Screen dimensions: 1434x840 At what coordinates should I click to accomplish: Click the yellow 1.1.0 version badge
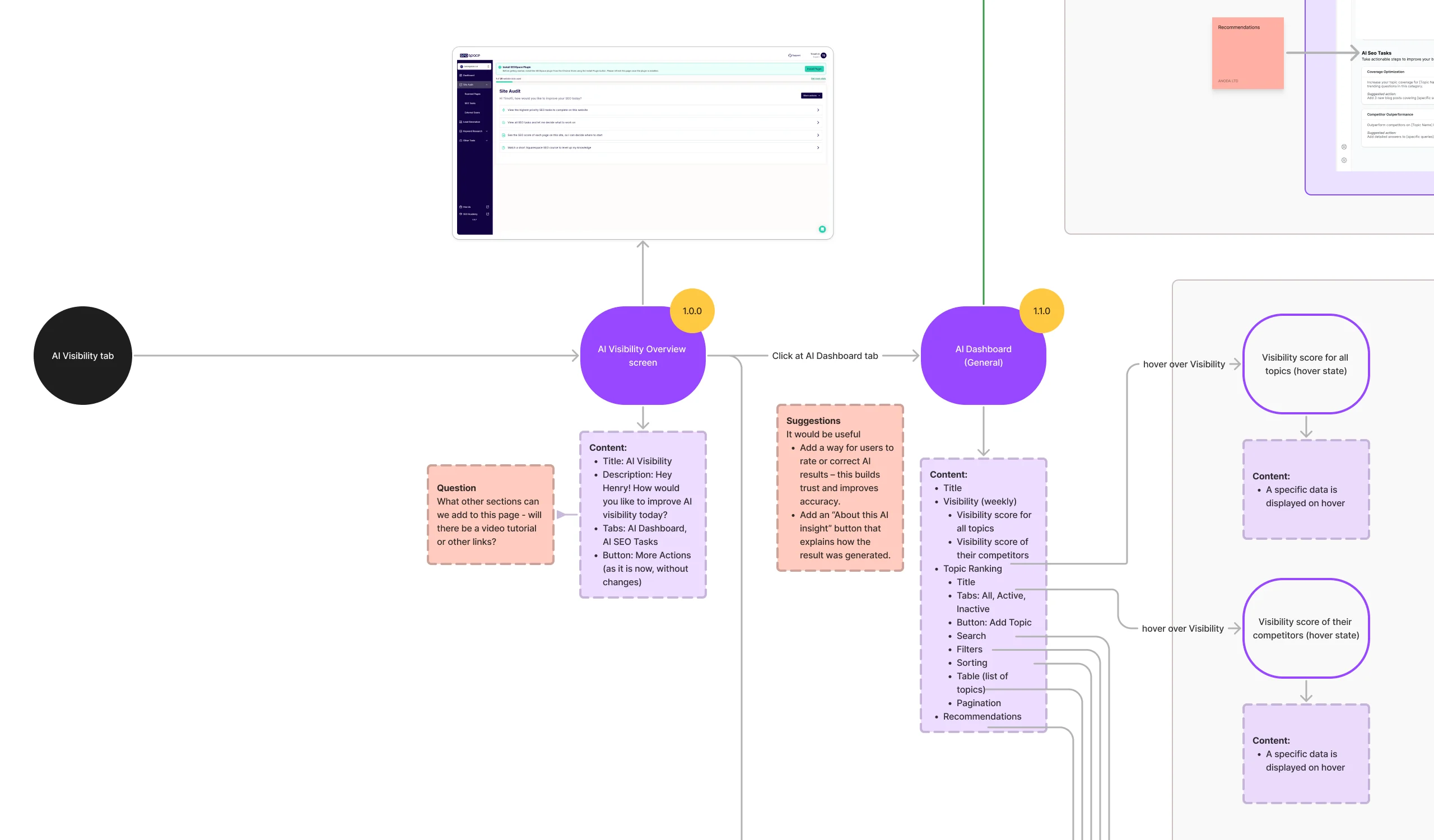[x=1041, y=311]
